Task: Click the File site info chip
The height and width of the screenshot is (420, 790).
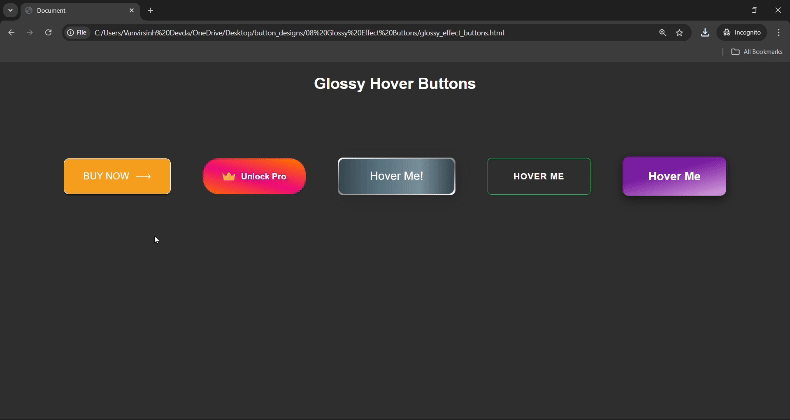Action: click(77, 33)
